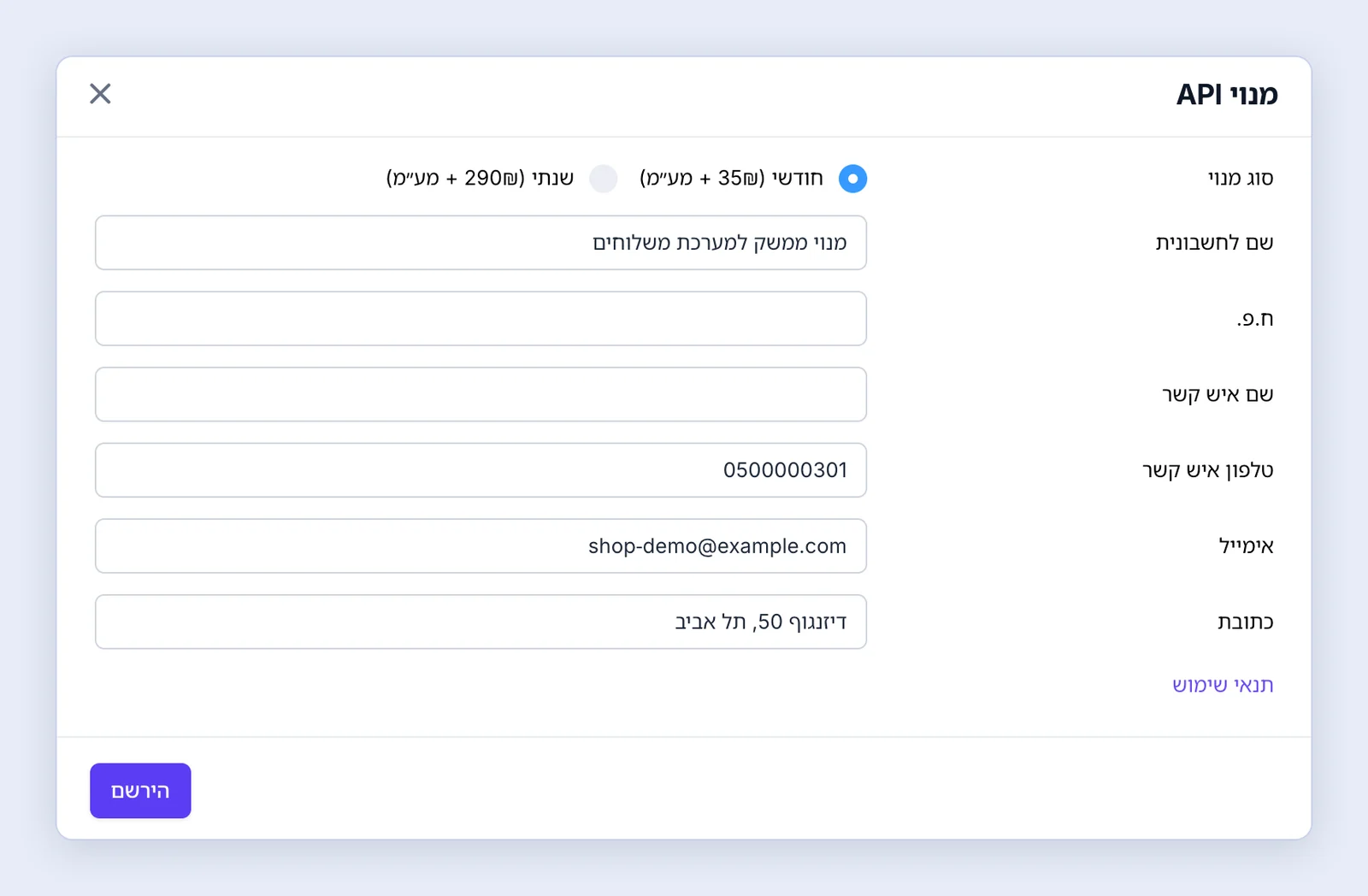
Task: Click the שם איש קשר label
Action: point(1218,394)
